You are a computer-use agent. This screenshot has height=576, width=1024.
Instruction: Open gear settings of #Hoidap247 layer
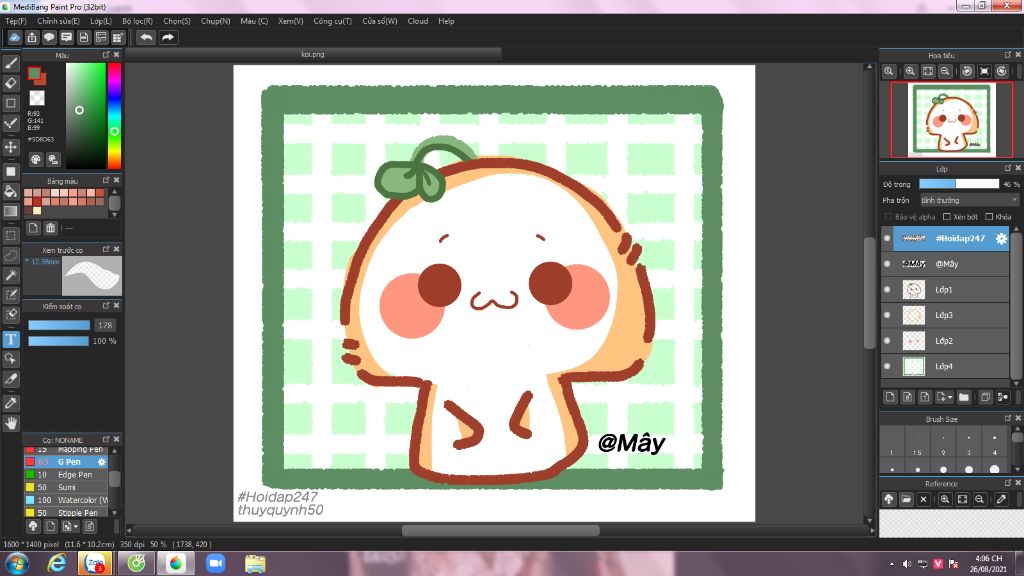click(1001, 239)
